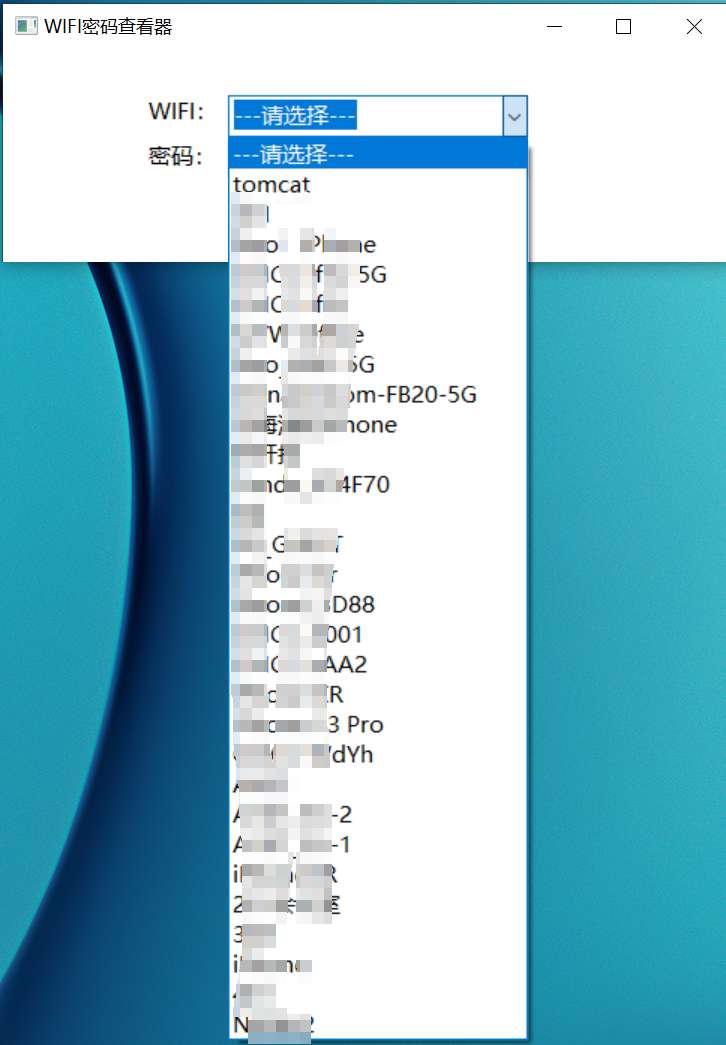The height and width of the screenshot is (1045, 726).
Task: Minimize the WIFI密码查看器 window
Action: [554, 27]
